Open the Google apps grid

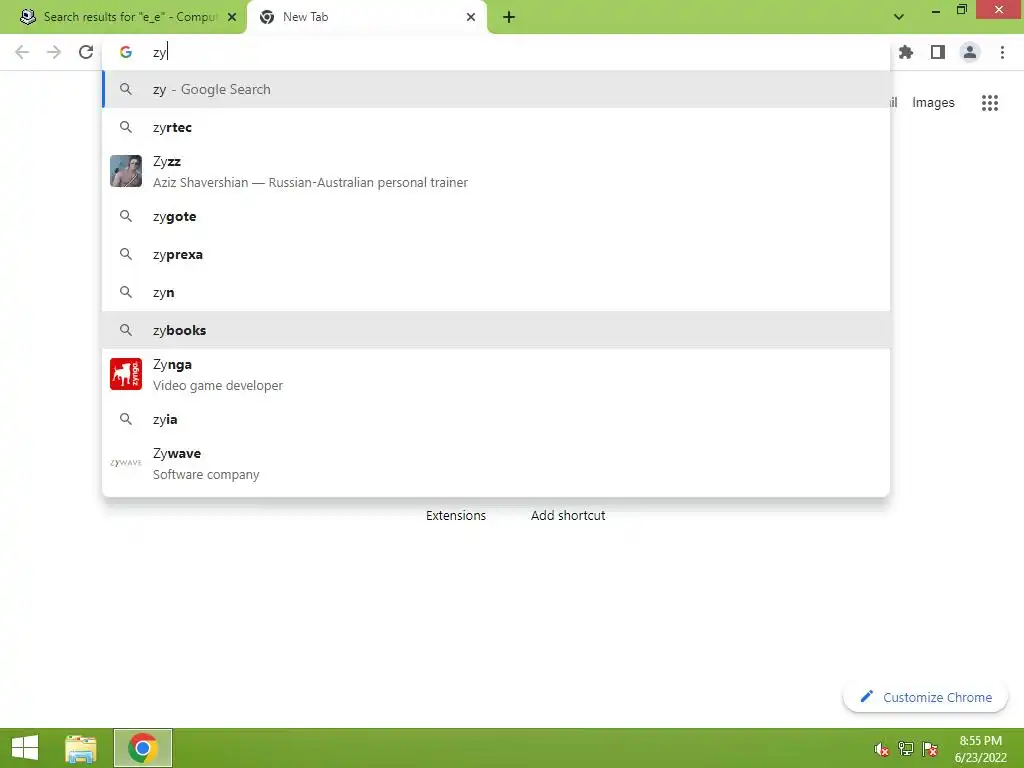pos(990,103)
